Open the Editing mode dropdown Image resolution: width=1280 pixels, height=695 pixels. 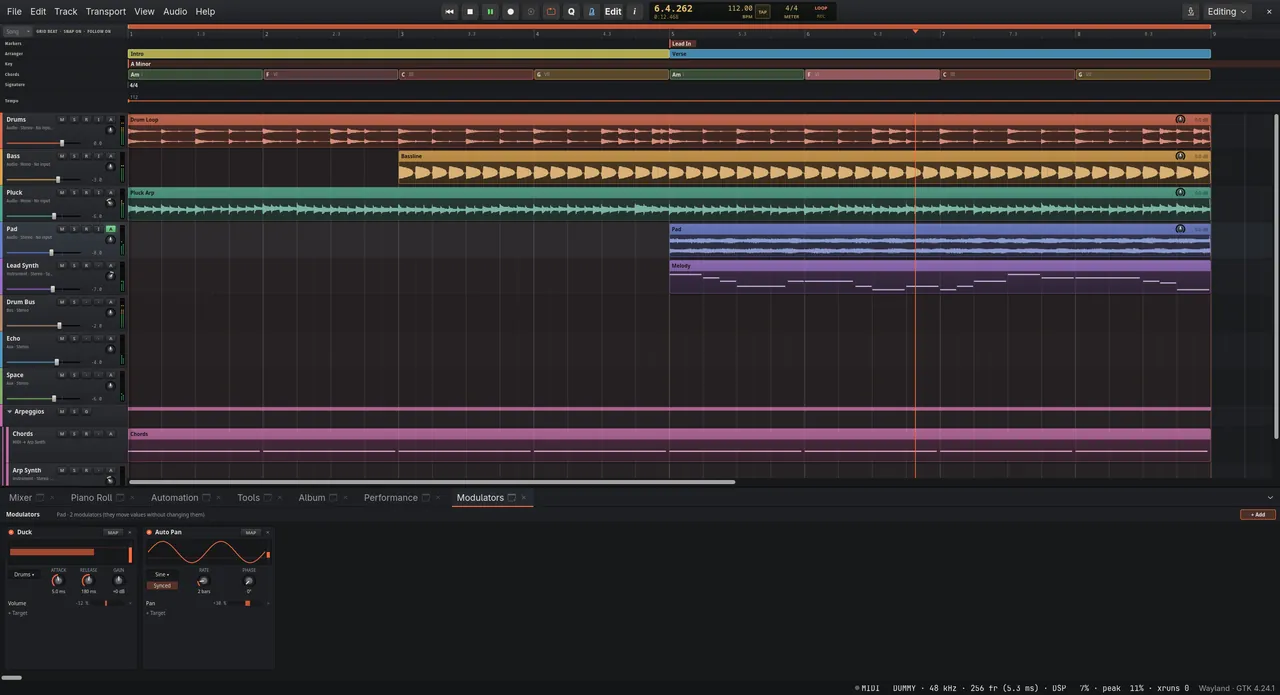tap(1228, 12)
